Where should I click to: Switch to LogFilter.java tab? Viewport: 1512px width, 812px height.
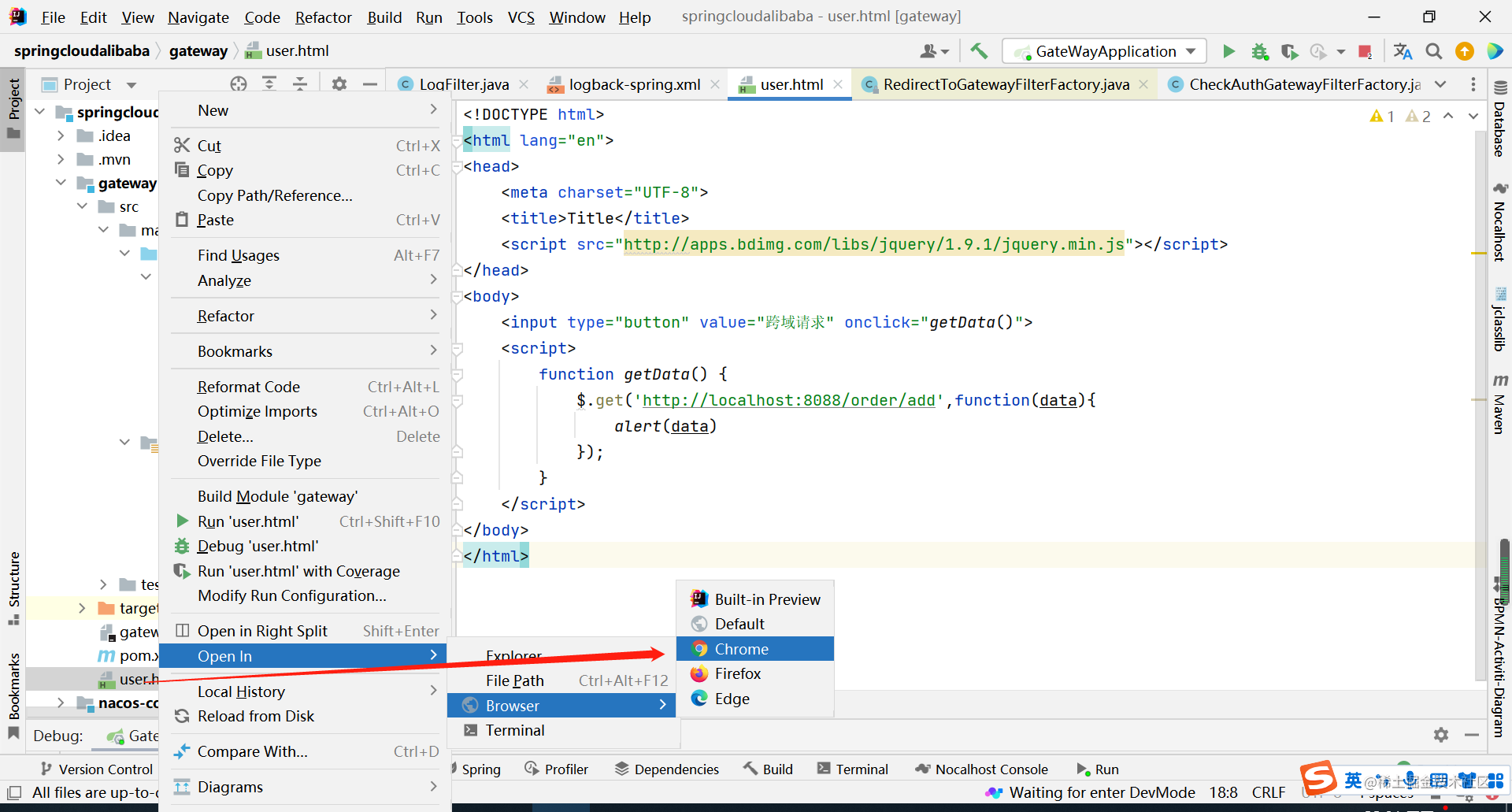(464, 84)
